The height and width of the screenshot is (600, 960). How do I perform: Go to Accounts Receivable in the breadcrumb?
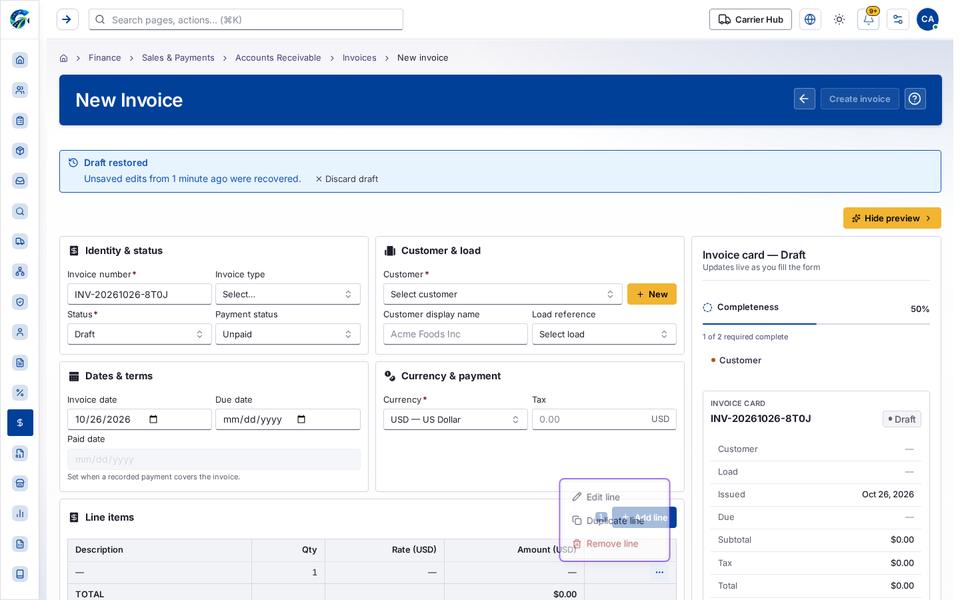click(x=278, y=58)
